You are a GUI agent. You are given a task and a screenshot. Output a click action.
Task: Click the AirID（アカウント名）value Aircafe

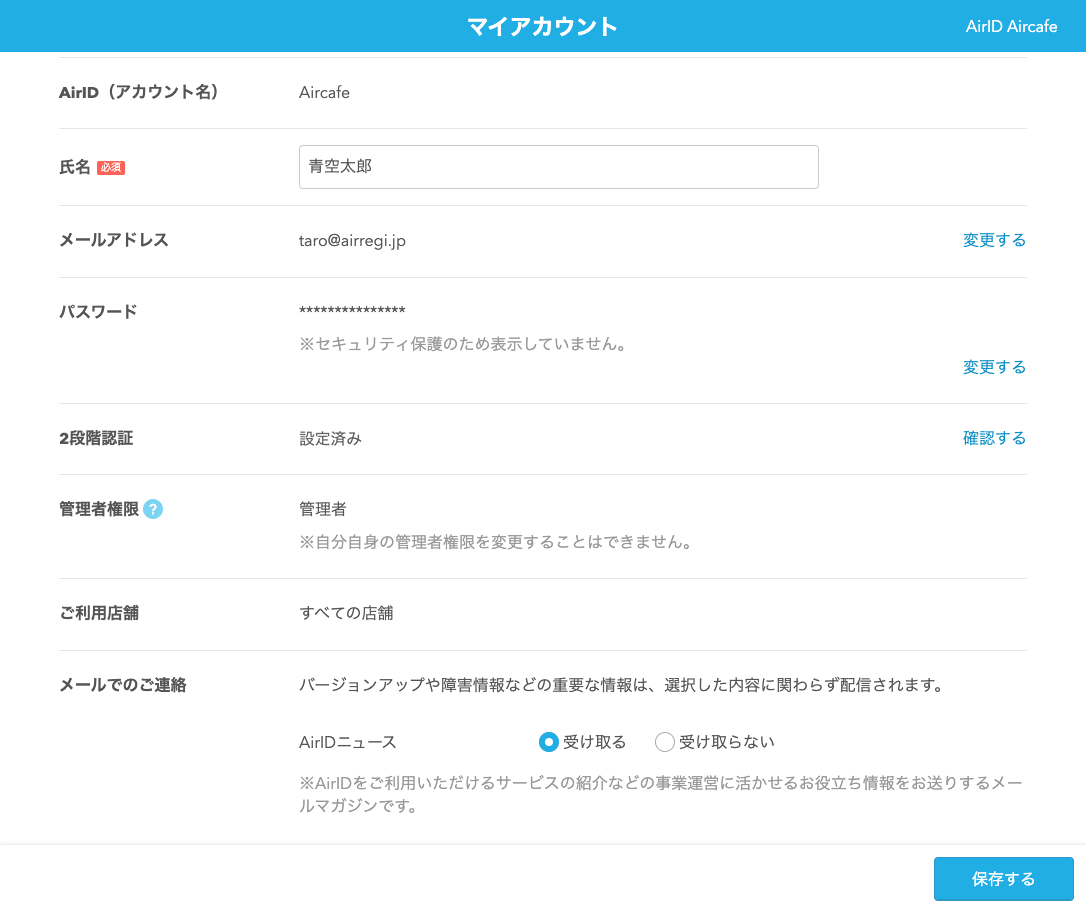pyautogui.click(x=326, y=92)
